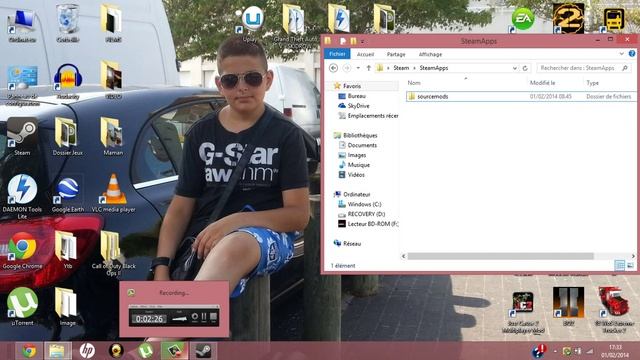Click SteamApps in the address breadcrumb
The image size is (640, 360).
433,68
